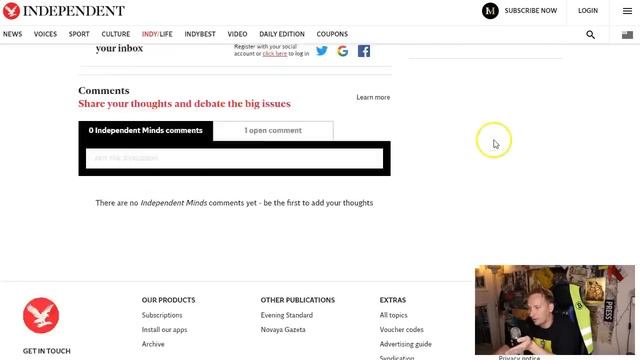Open the Subscriptions footer link
Image resolution: width=640 pixels, height=360 pixels.
point(162,315)
